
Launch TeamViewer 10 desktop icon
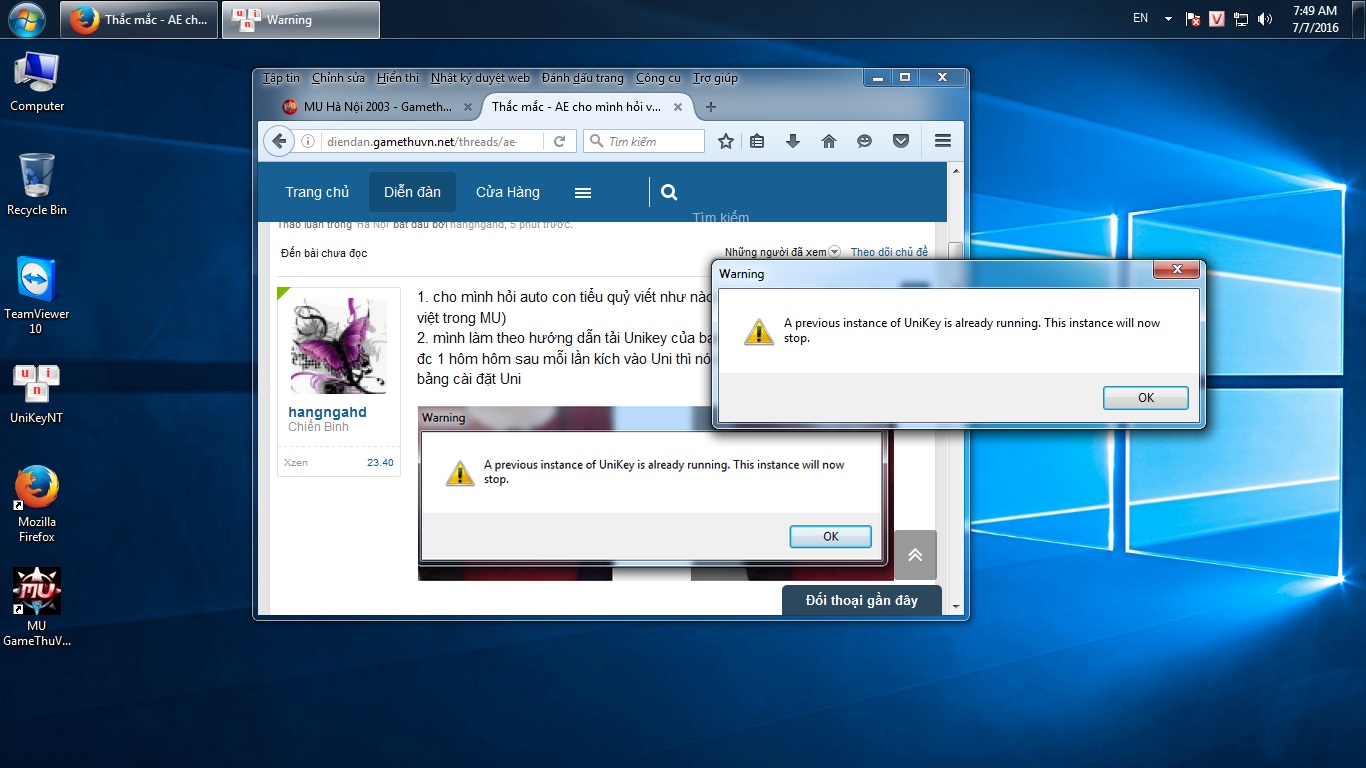[x=37, y=295]
